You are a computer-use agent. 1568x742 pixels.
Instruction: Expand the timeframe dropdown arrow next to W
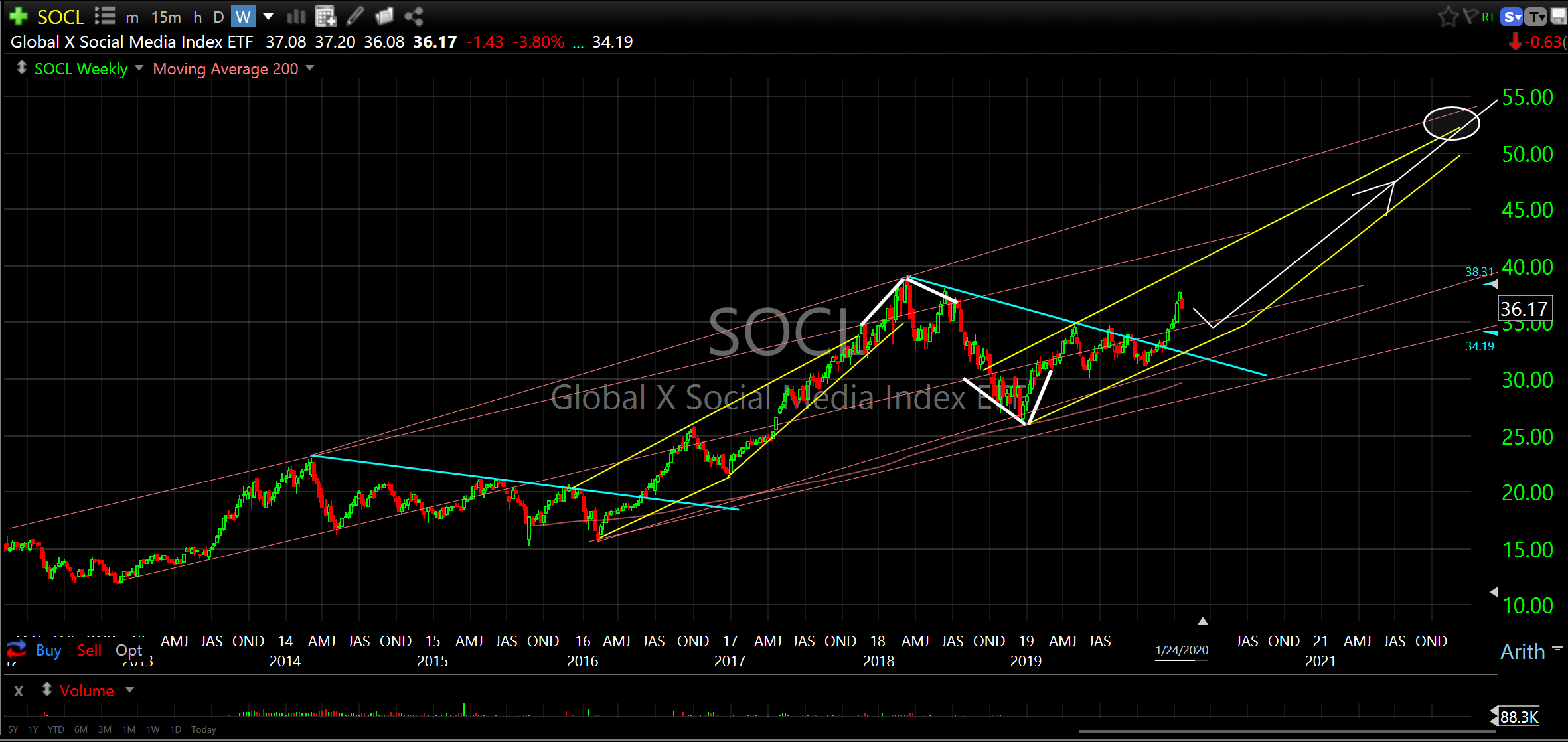point(268,16)
